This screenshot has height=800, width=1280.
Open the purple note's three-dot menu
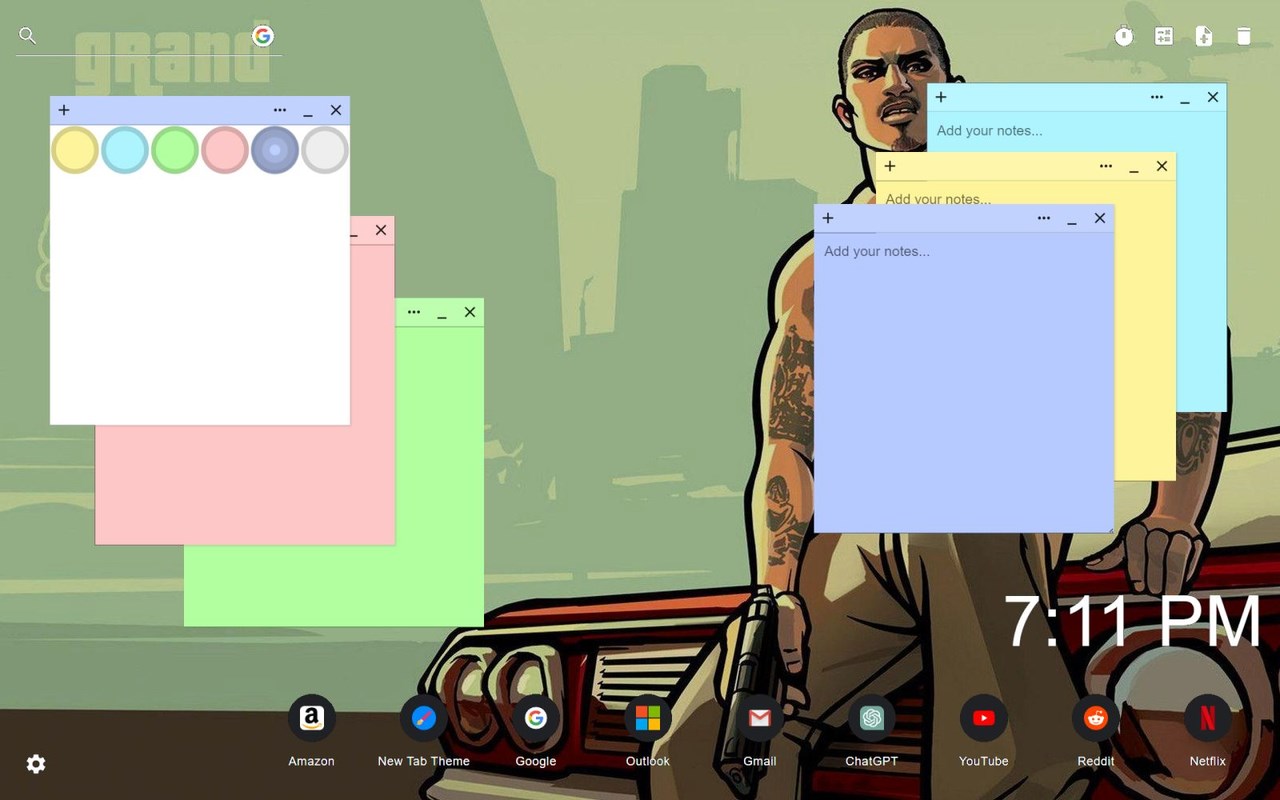(x=1044, y=218)
